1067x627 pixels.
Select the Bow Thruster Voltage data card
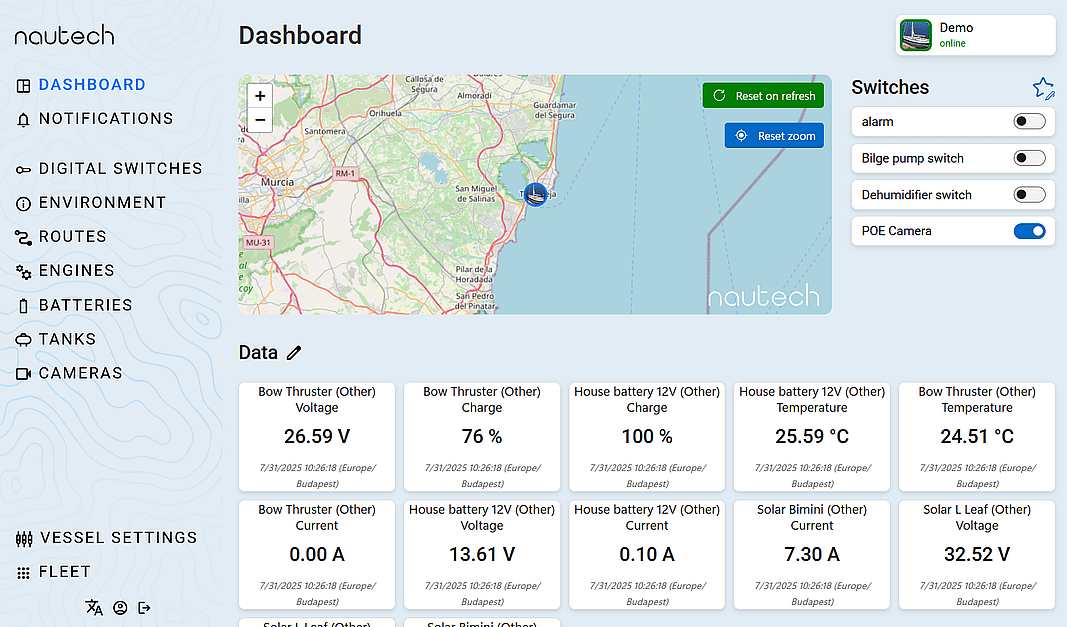317,436
